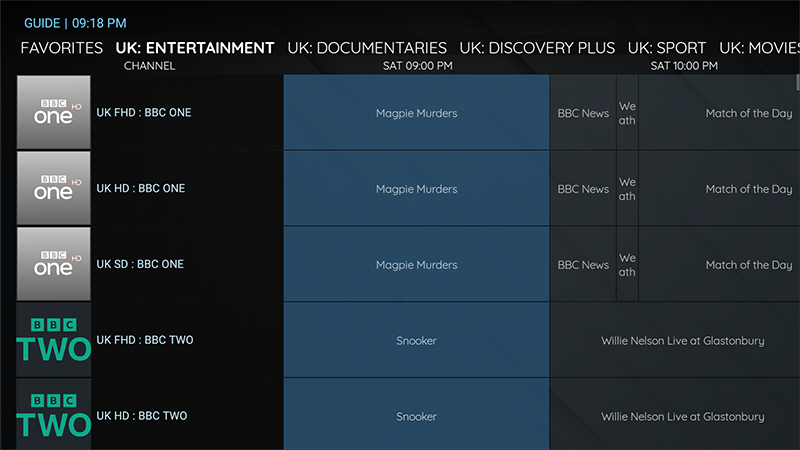Open the UK: Documentaries category tab
800x450 pixels.
pos(366,48)
